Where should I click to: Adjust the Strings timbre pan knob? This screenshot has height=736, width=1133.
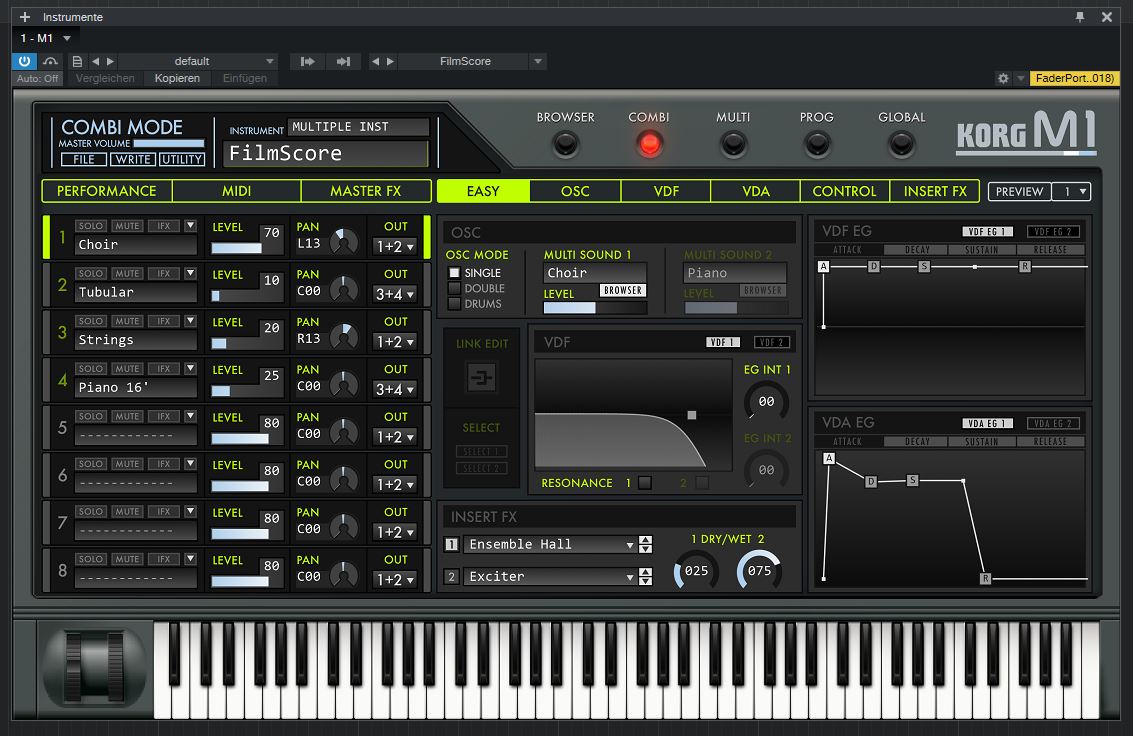pyautogui.click(x=343, y=337)
